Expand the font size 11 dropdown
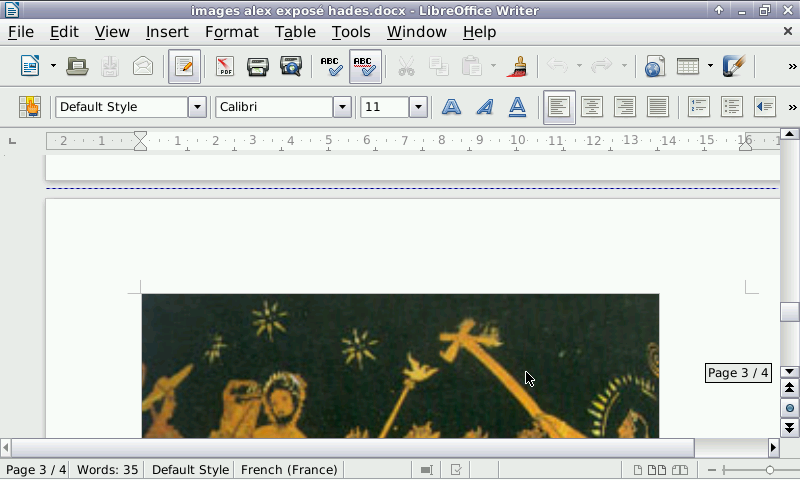800x480 pixels. coord(418,107)
